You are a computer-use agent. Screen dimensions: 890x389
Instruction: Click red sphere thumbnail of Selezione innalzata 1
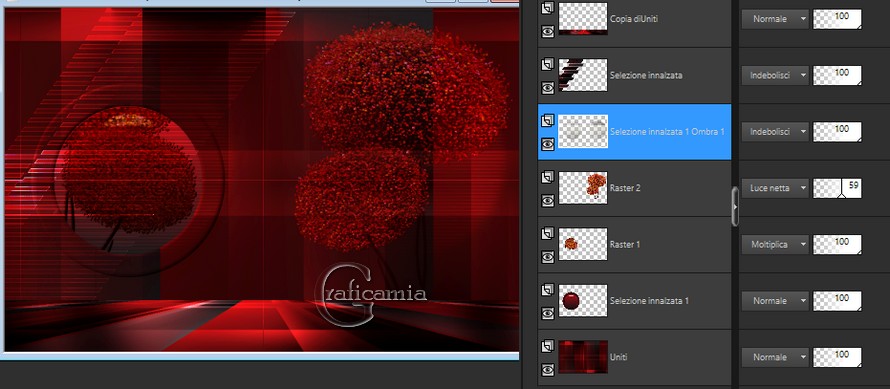(583, 300)
